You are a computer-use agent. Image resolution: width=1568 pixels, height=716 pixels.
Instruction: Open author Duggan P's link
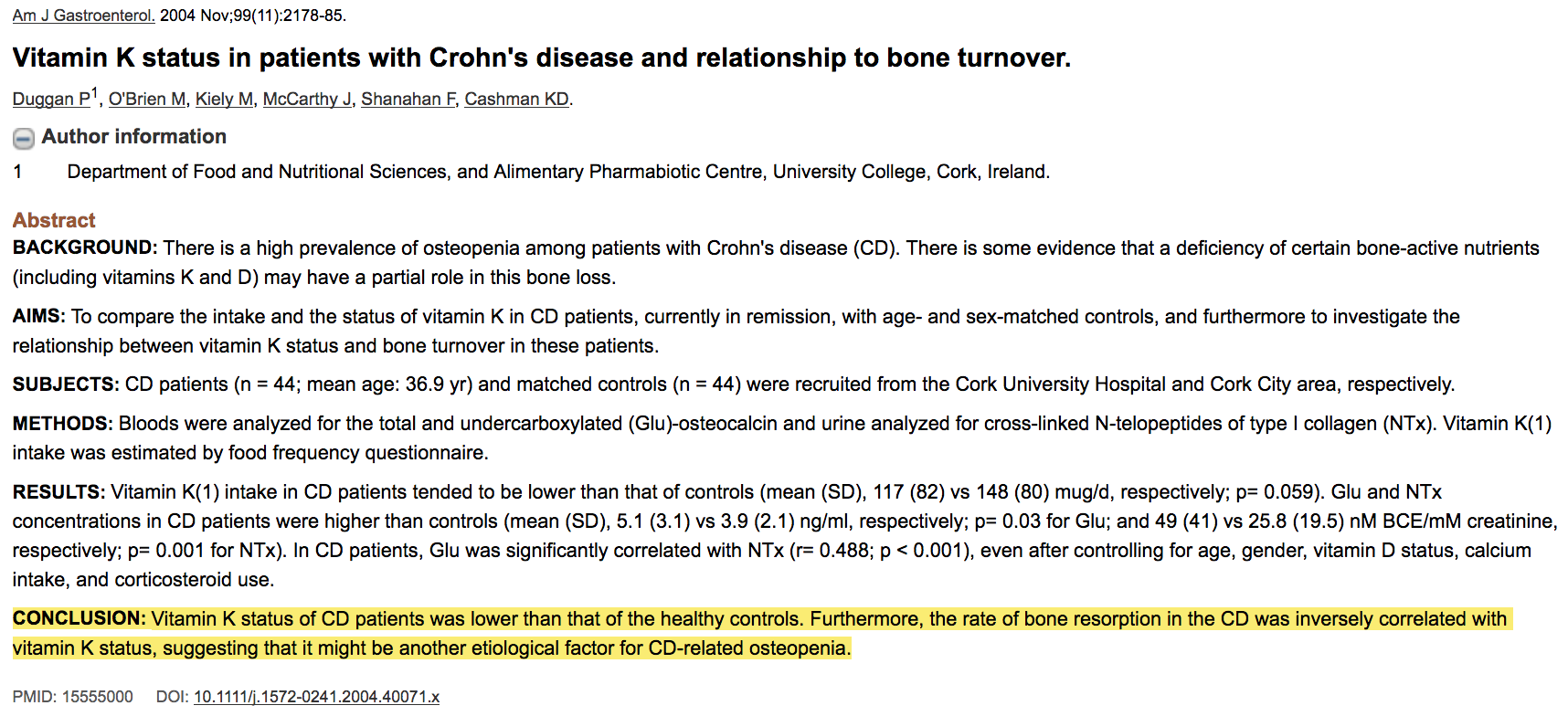tap(51, 100)
